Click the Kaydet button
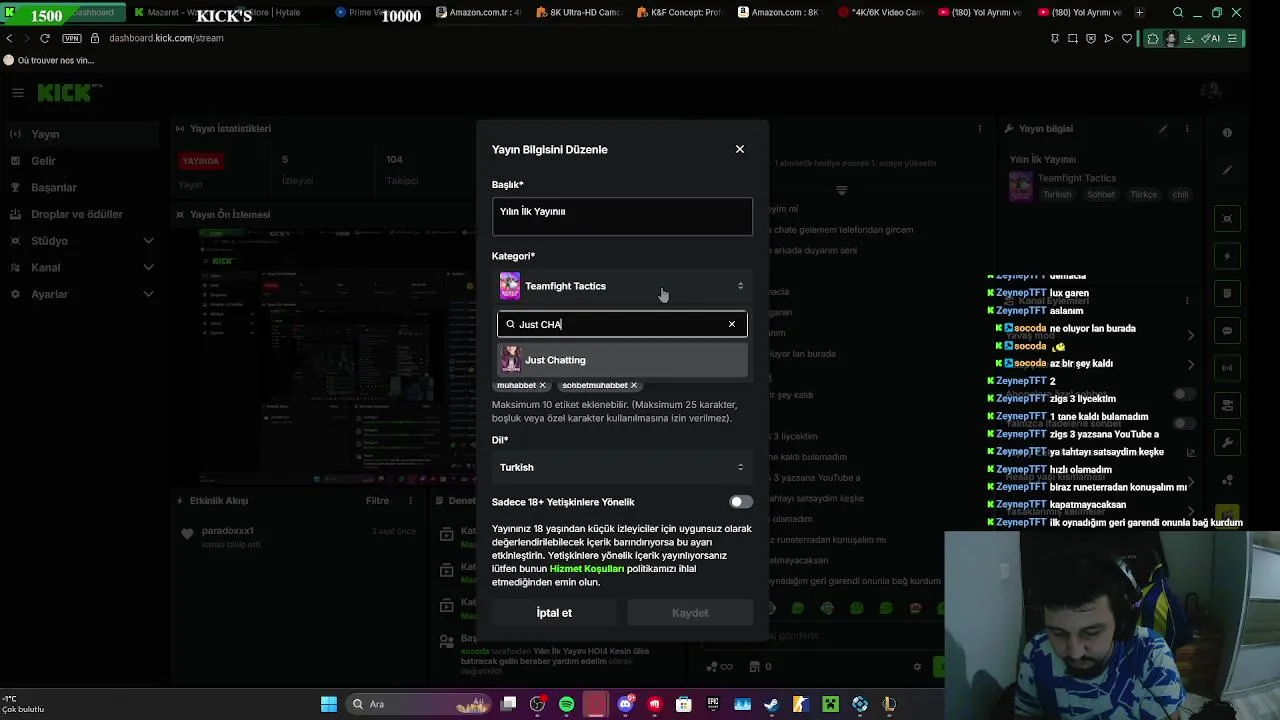 (690, 613)
